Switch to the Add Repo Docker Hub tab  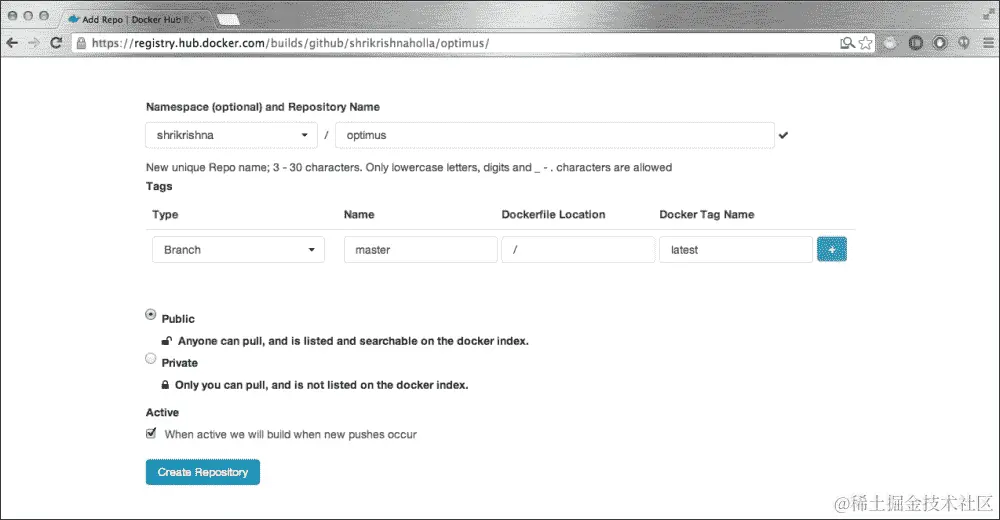coord(136,19)
